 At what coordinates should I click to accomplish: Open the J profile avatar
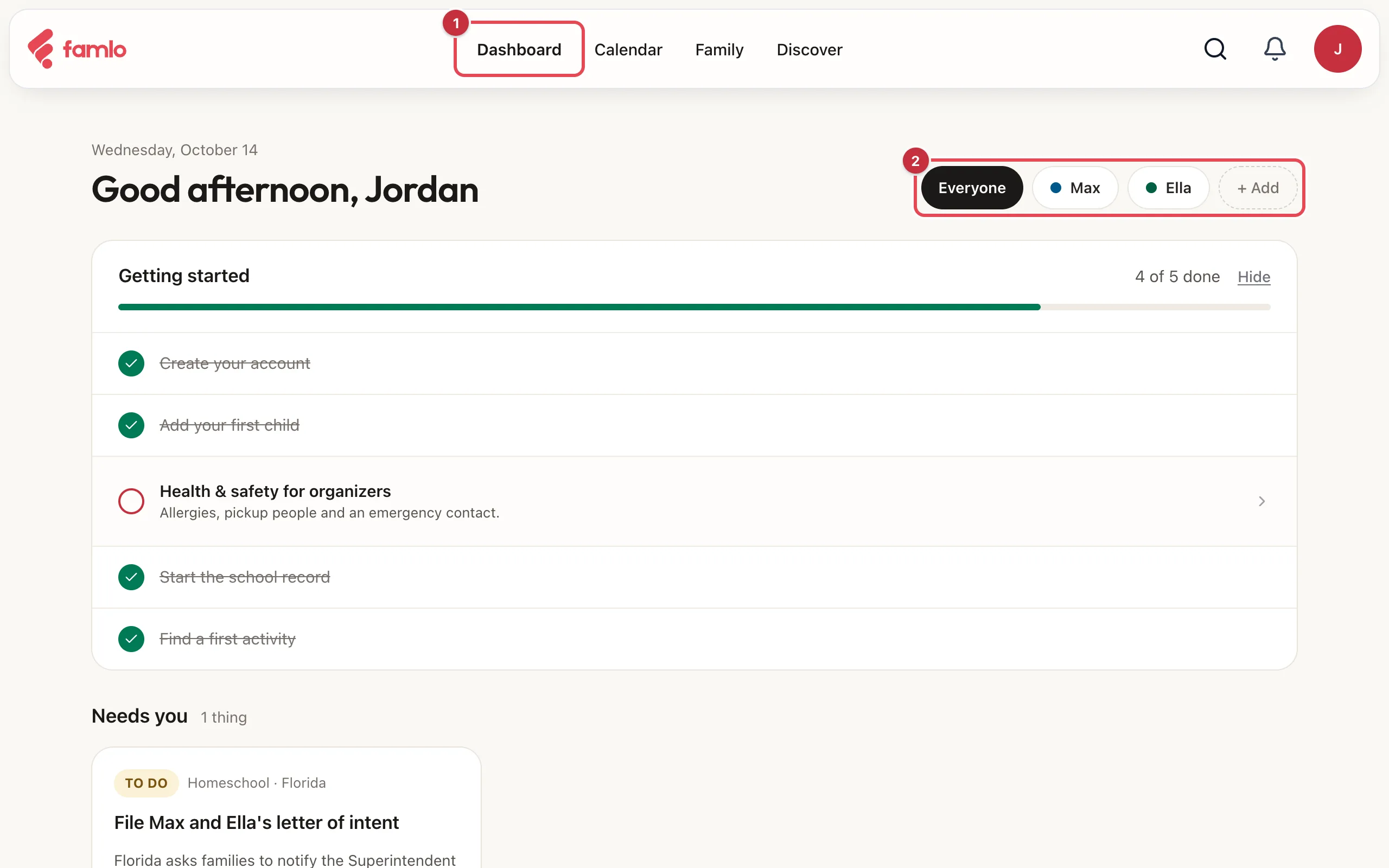[1337, 49]
